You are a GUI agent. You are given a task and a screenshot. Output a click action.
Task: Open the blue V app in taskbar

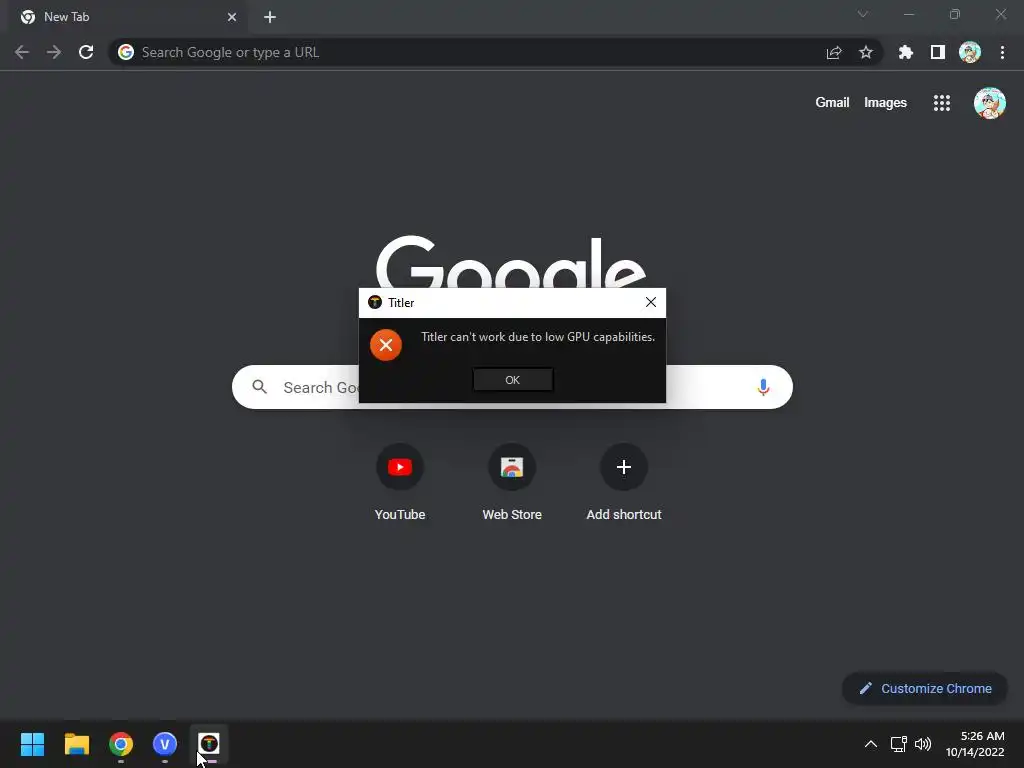pos(165,744)
